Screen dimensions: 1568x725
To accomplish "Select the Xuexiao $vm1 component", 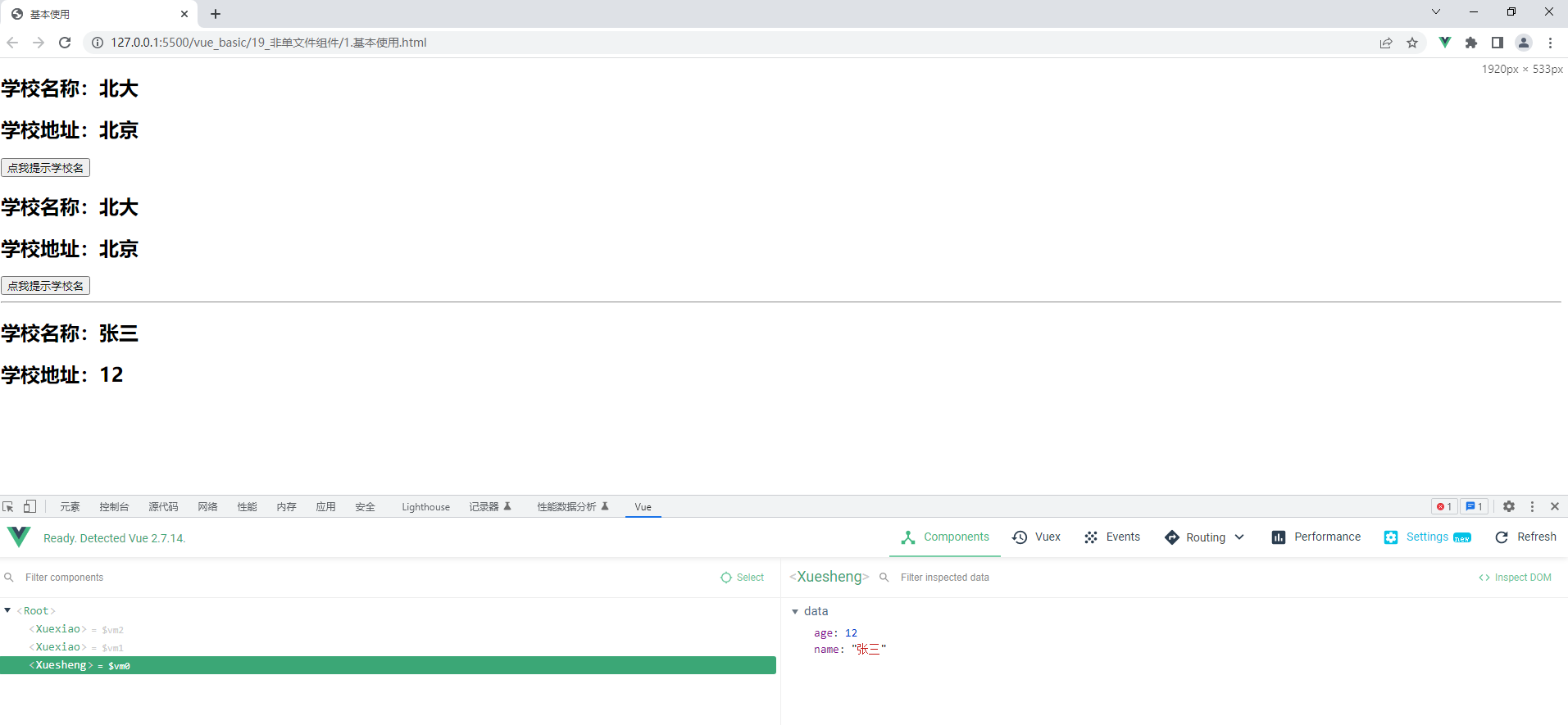I will pyautogui.click(x=389, y=647).
